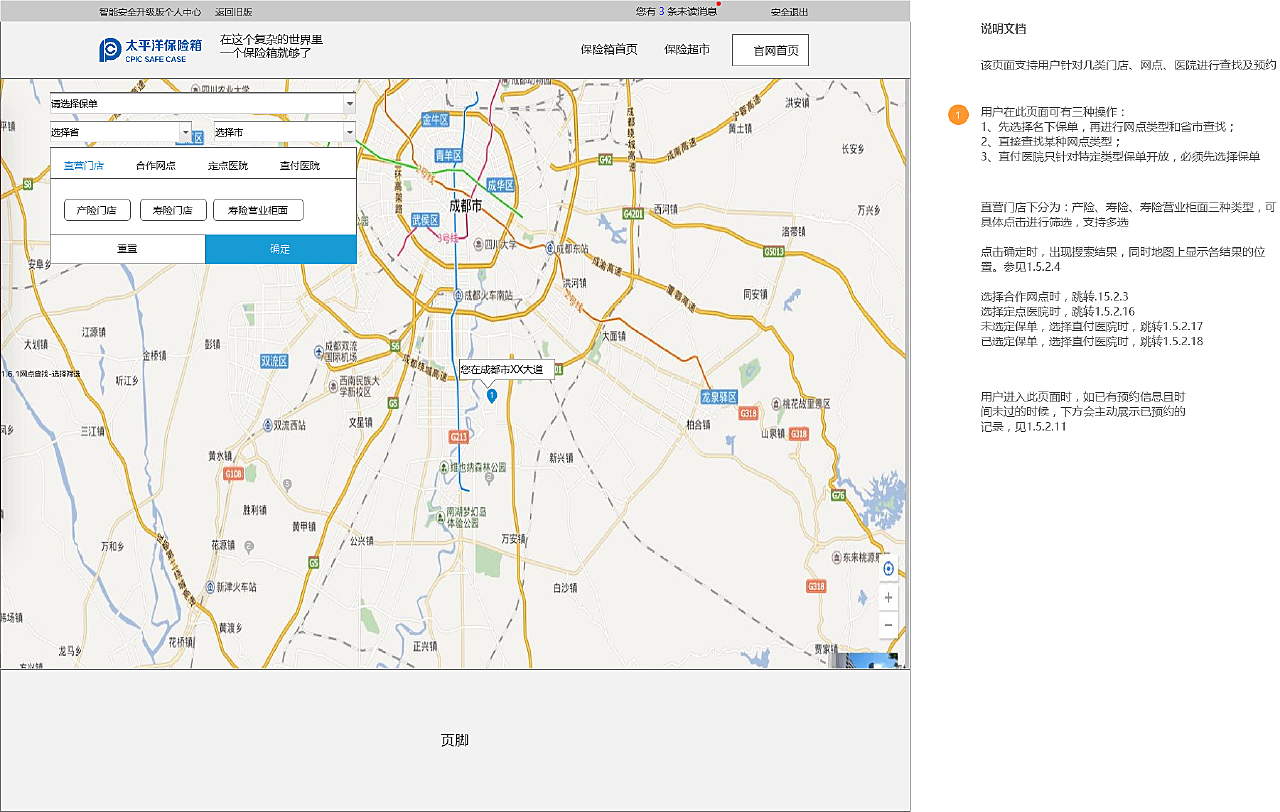Click the G4201 highway badge on map
This screenshot has height=812, width=1280.
click(x=633, y=213)
